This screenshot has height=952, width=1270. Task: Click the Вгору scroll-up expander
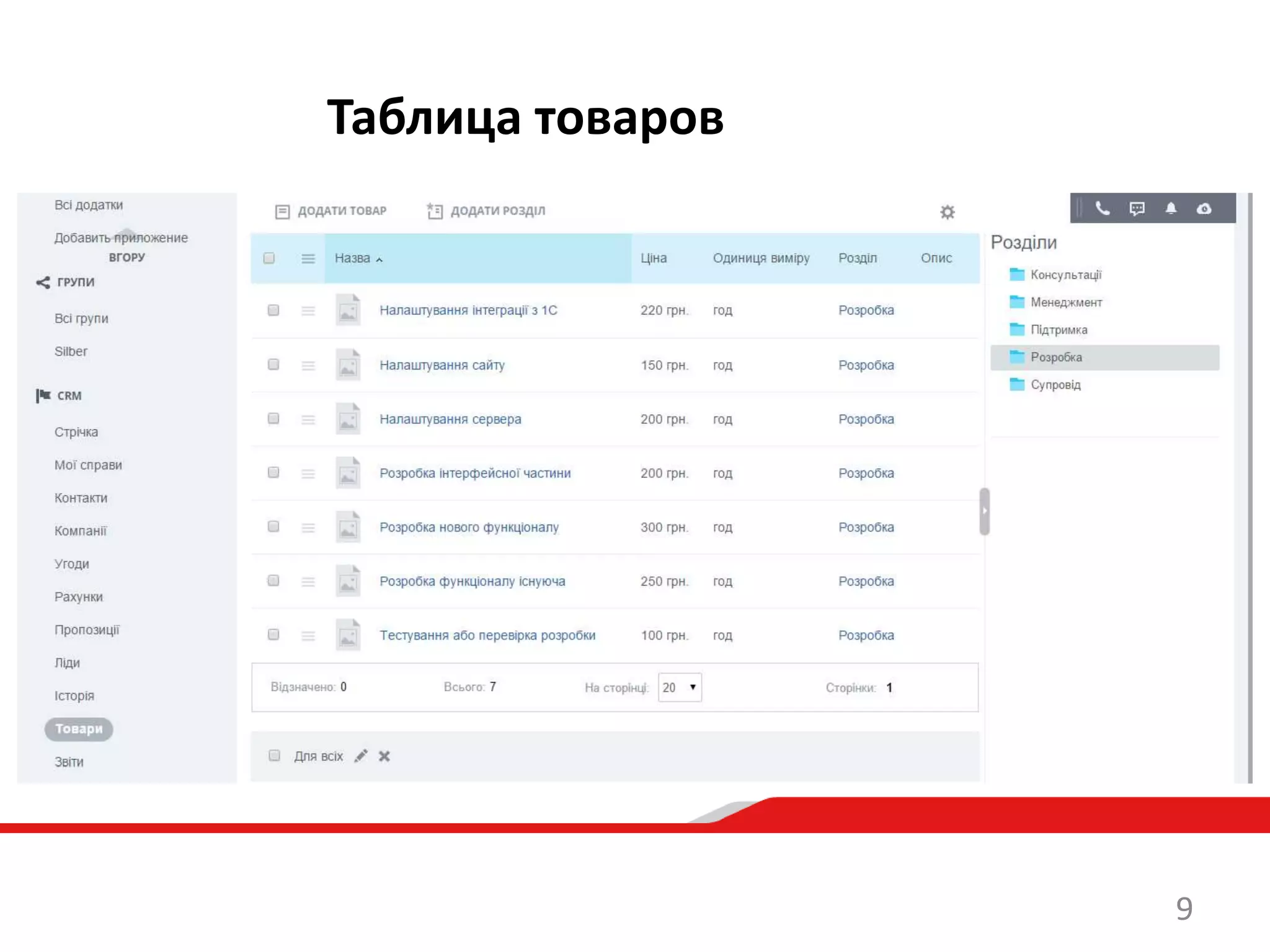[127, 257]
